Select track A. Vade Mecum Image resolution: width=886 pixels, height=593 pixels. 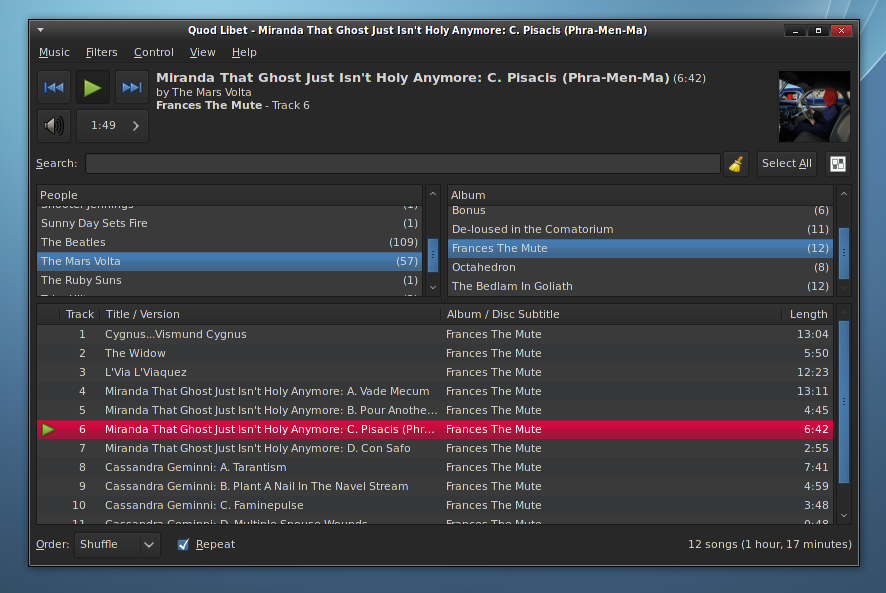[x=435, y=391]
